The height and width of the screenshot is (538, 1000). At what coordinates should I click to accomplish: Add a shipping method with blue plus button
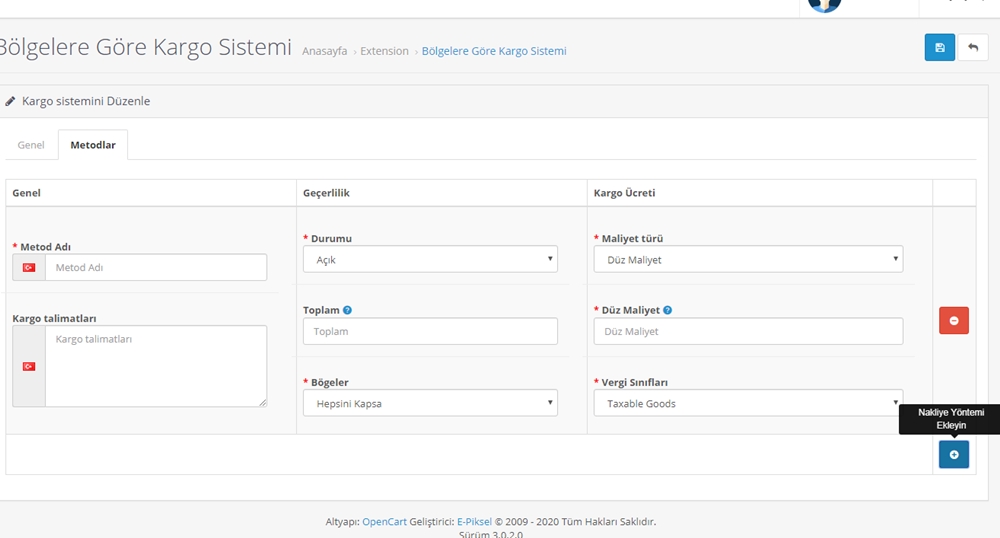(x=953, y=454)
